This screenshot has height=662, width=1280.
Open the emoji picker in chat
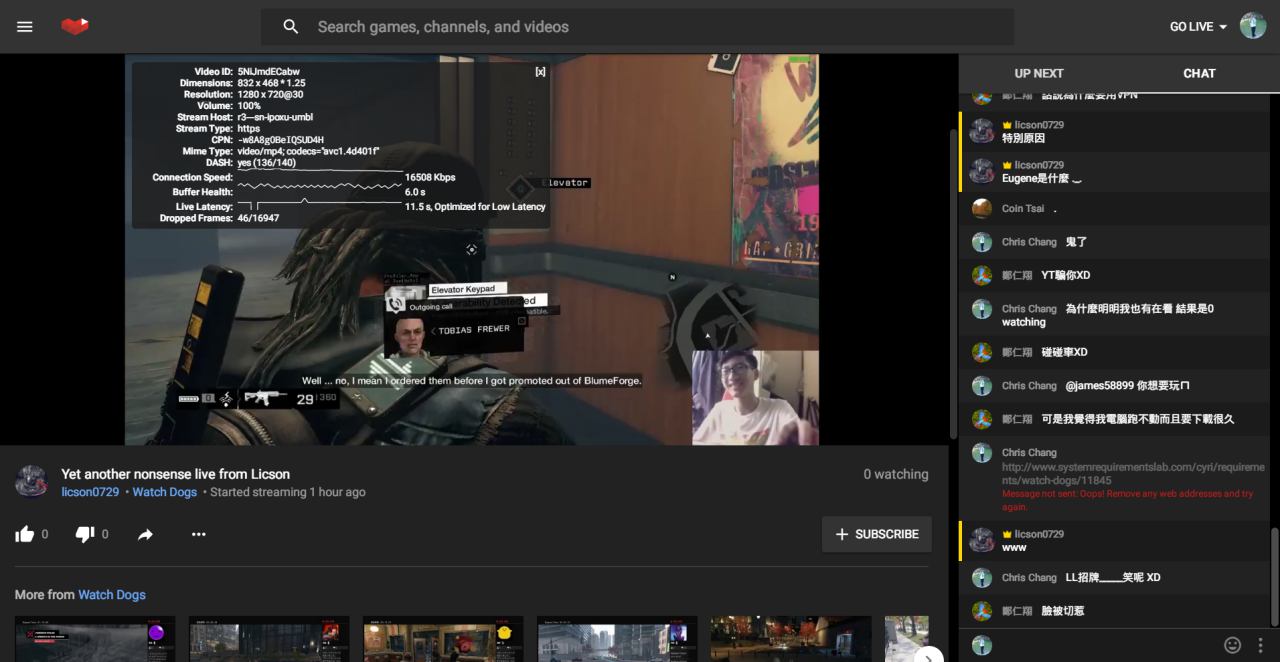(x=1232, y=645)
